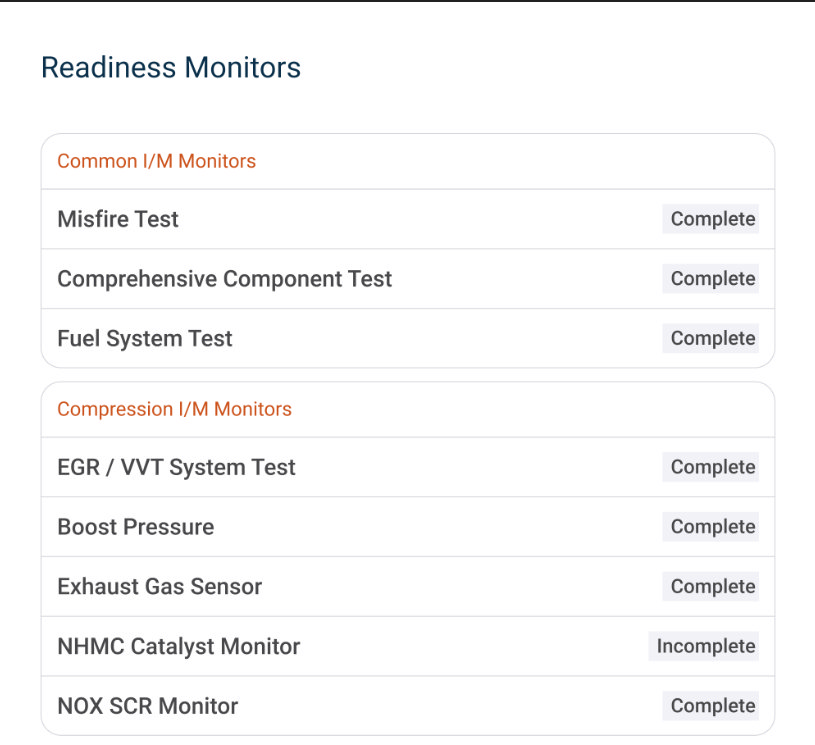Click Complete badge beside Misfire Test
815x745 pixels.
tap(710, 219)
